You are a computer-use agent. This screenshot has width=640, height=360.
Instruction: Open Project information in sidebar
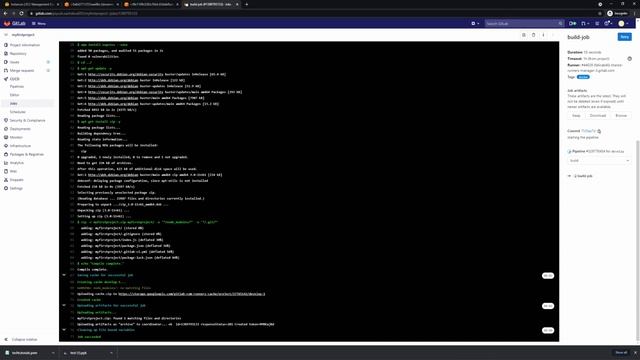pyautogui.click(x=25, y=45)
